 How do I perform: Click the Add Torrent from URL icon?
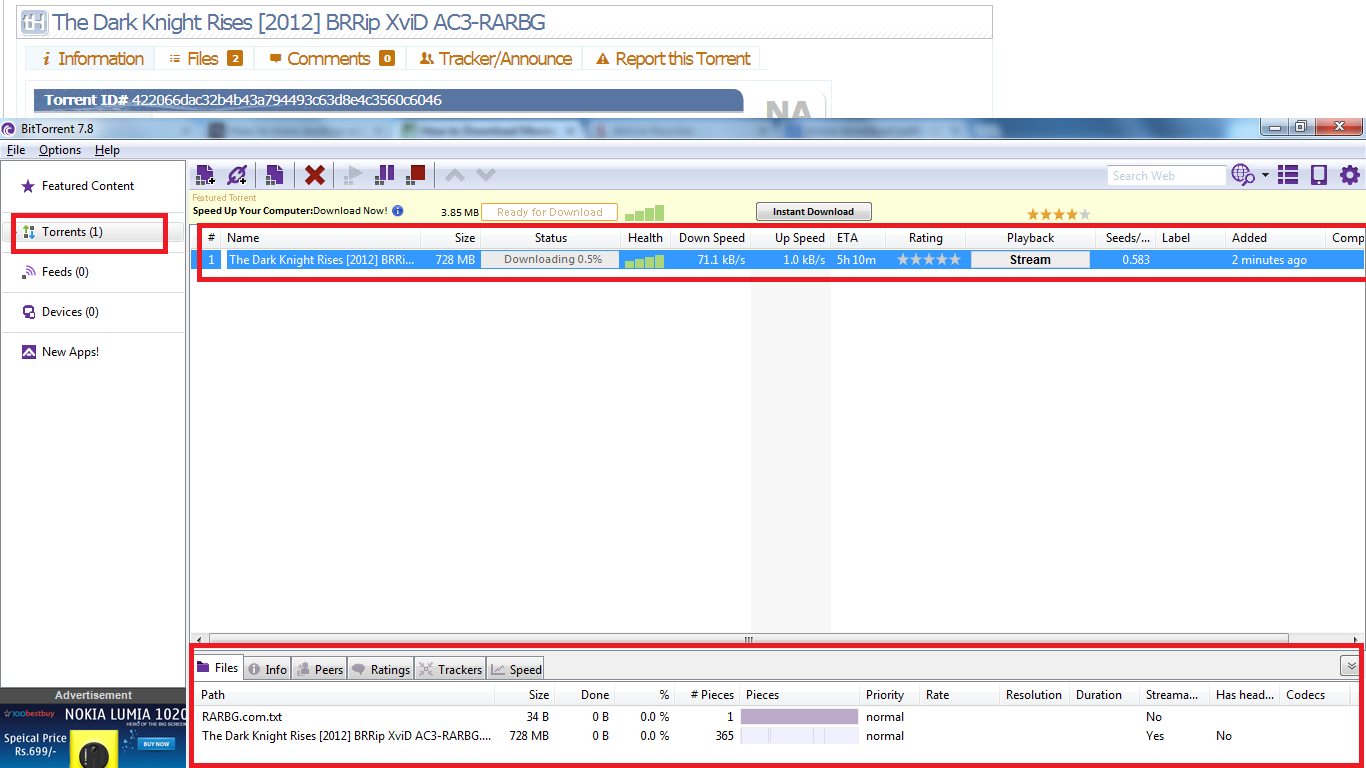click(x=237, y=175)
